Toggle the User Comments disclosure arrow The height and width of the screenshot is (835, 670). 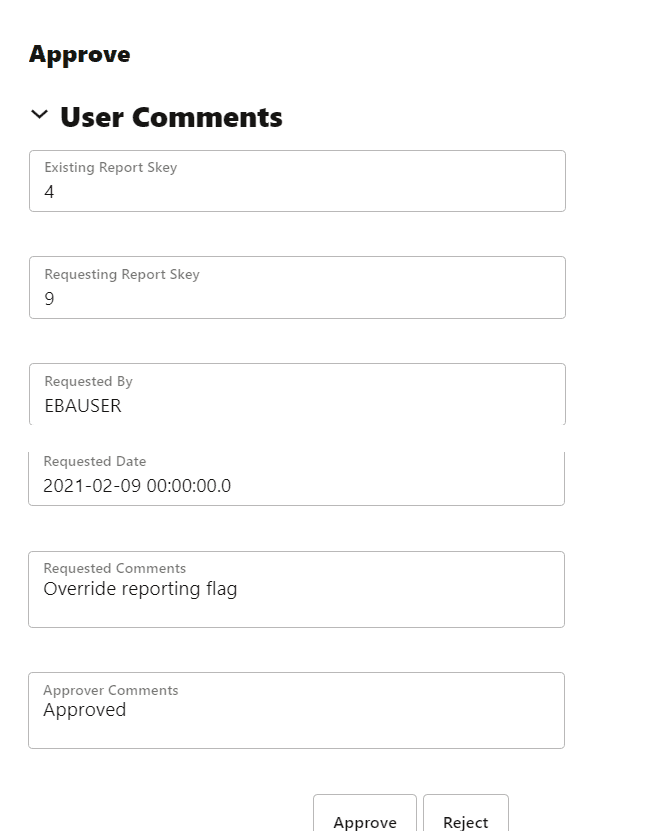pyautogui.click(x=40, y=115)
